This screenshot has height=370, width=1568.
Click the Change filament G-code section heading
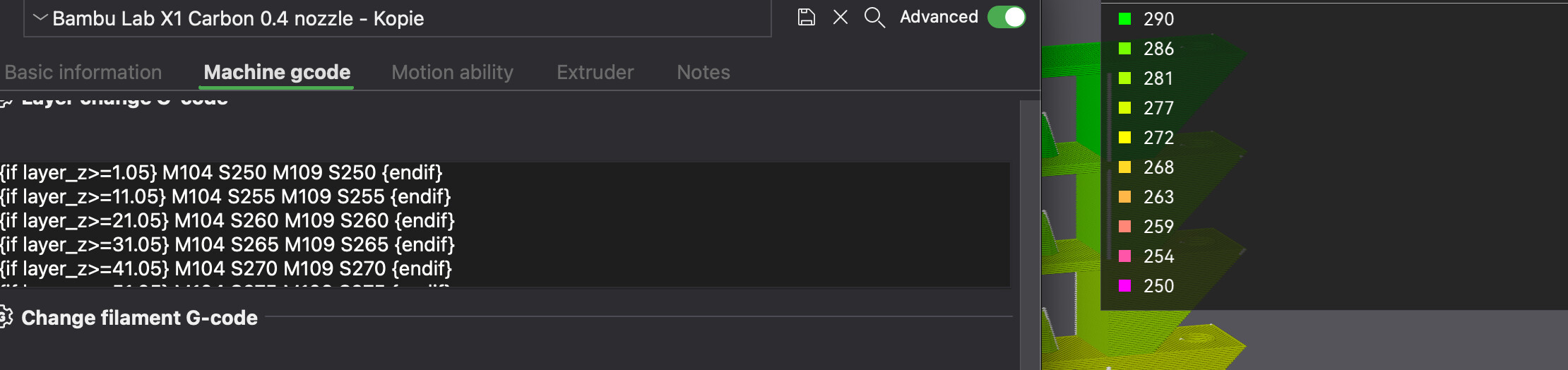point(139,318)
